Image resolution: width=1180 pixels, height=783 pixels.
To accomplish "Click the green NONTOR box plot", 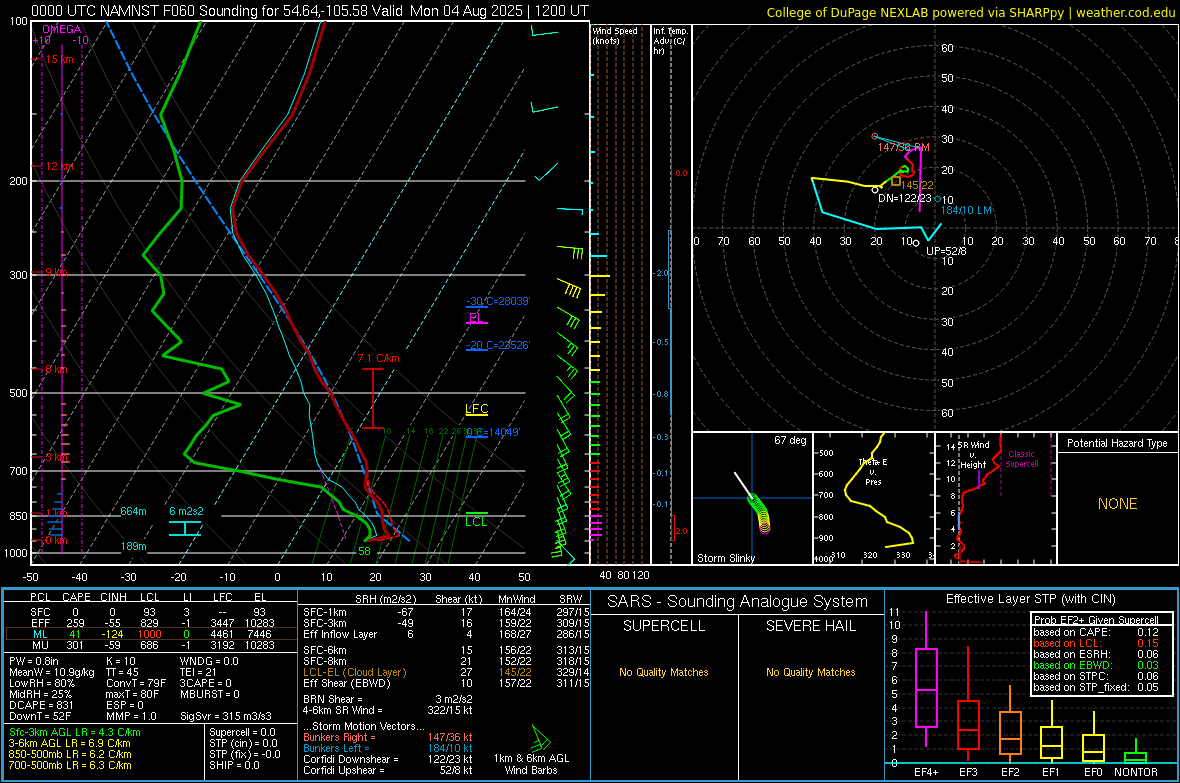I will pyautogui.click(x=1136, y=753).
